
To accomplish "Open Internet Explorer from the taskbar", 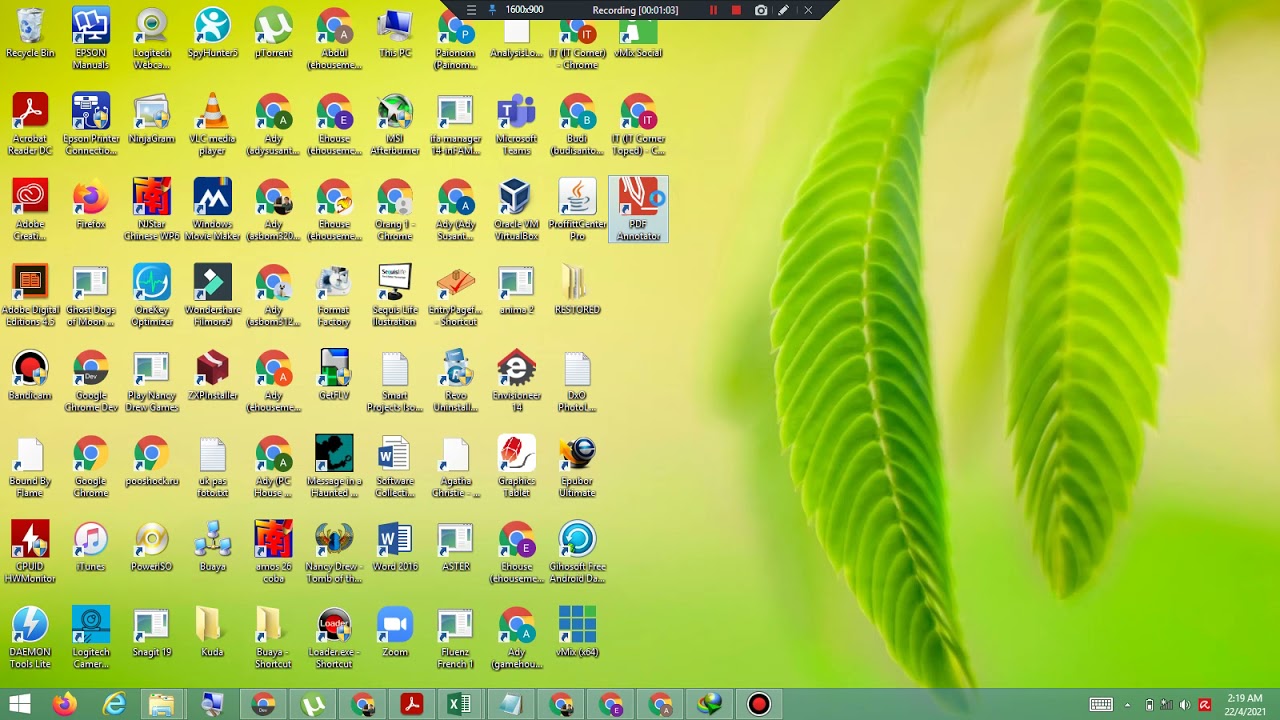I will pos(114,704).
